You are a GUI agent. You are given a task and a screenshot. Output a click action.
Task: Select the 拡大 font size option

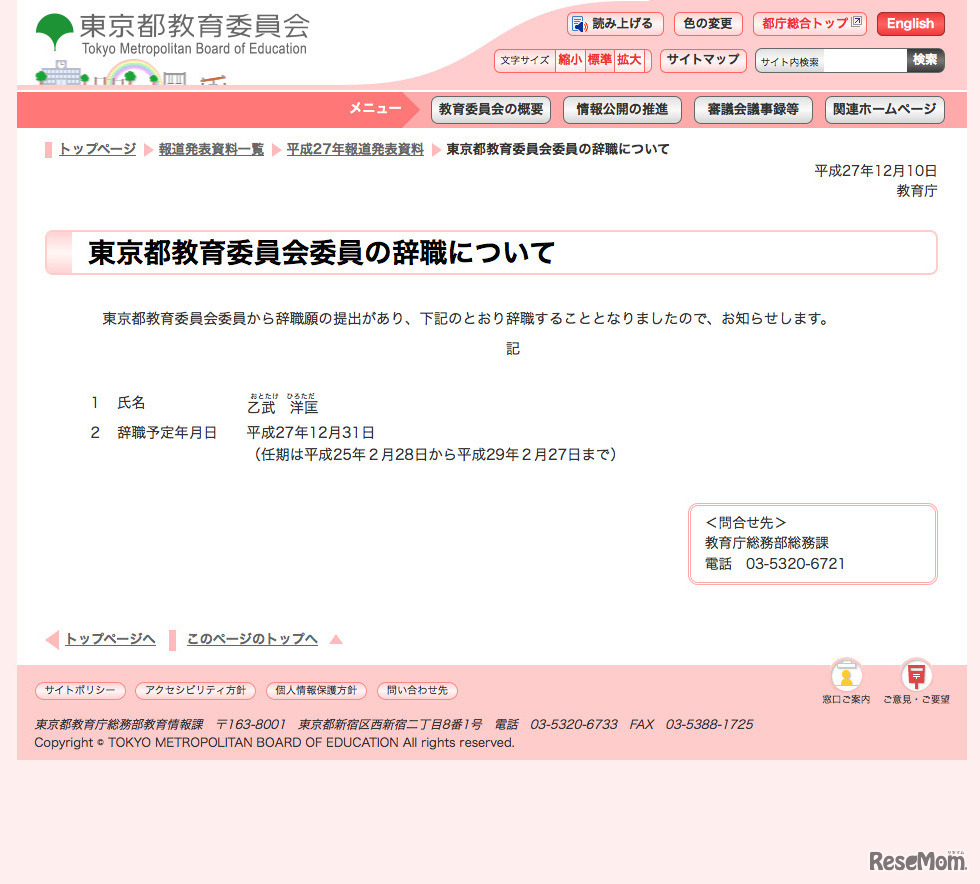point(628,60)
